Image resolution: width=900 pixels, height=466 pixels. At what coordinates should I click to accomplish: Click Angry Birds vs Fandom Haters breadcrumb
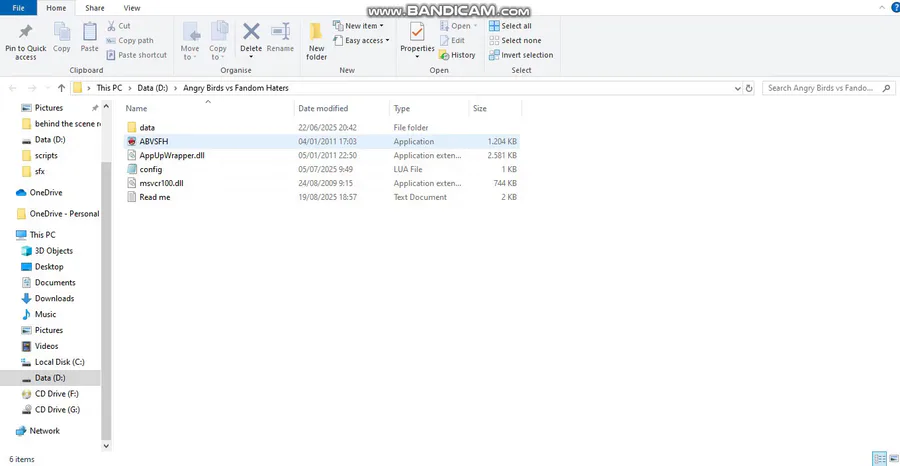pyautogui.click(x=236, y=88)
